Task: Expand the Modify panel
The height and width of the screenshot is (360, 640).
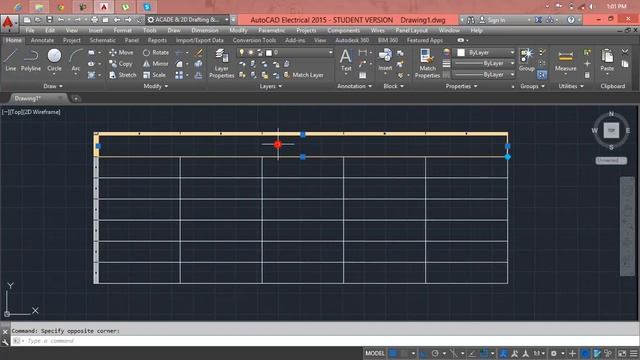Action: tap(156, 86)
